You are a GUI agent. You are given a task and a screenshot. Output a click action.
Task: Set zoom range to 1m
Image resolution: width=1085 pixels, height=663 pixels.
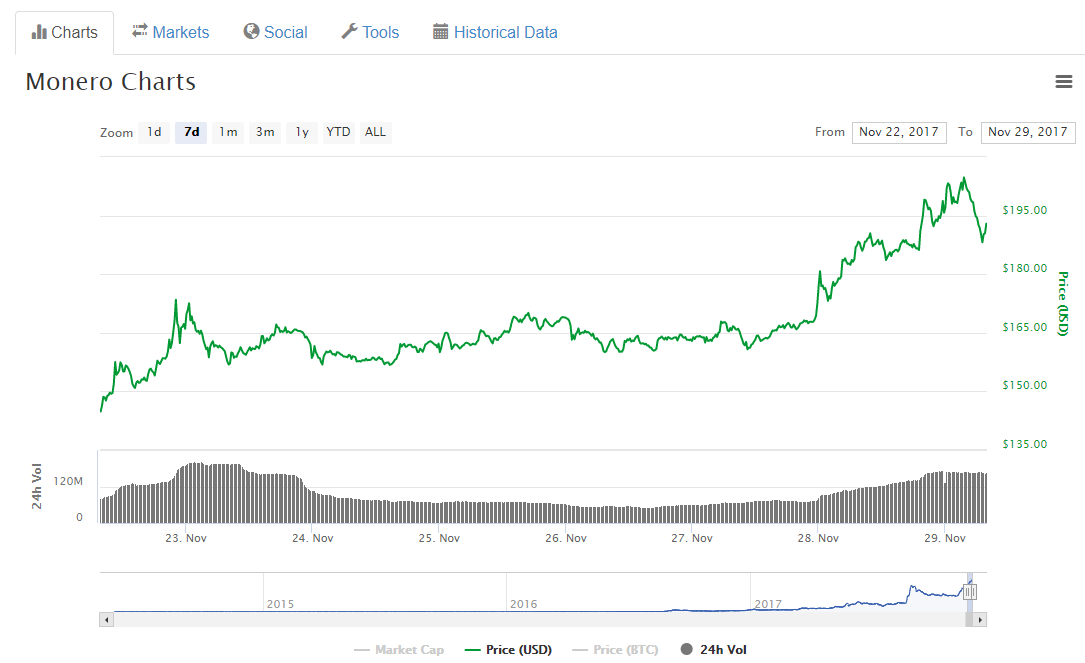coord(228,132)
